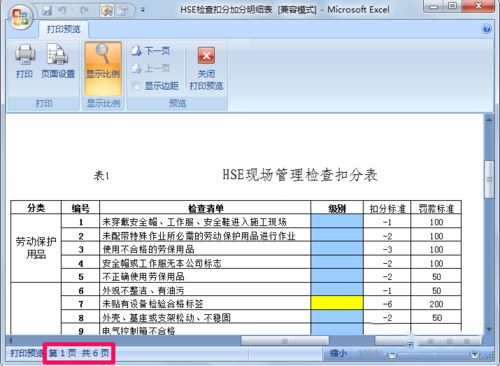Click the -1 deduction value in row 1
This screenshot has height=366, width=500.
coord(387,222)
